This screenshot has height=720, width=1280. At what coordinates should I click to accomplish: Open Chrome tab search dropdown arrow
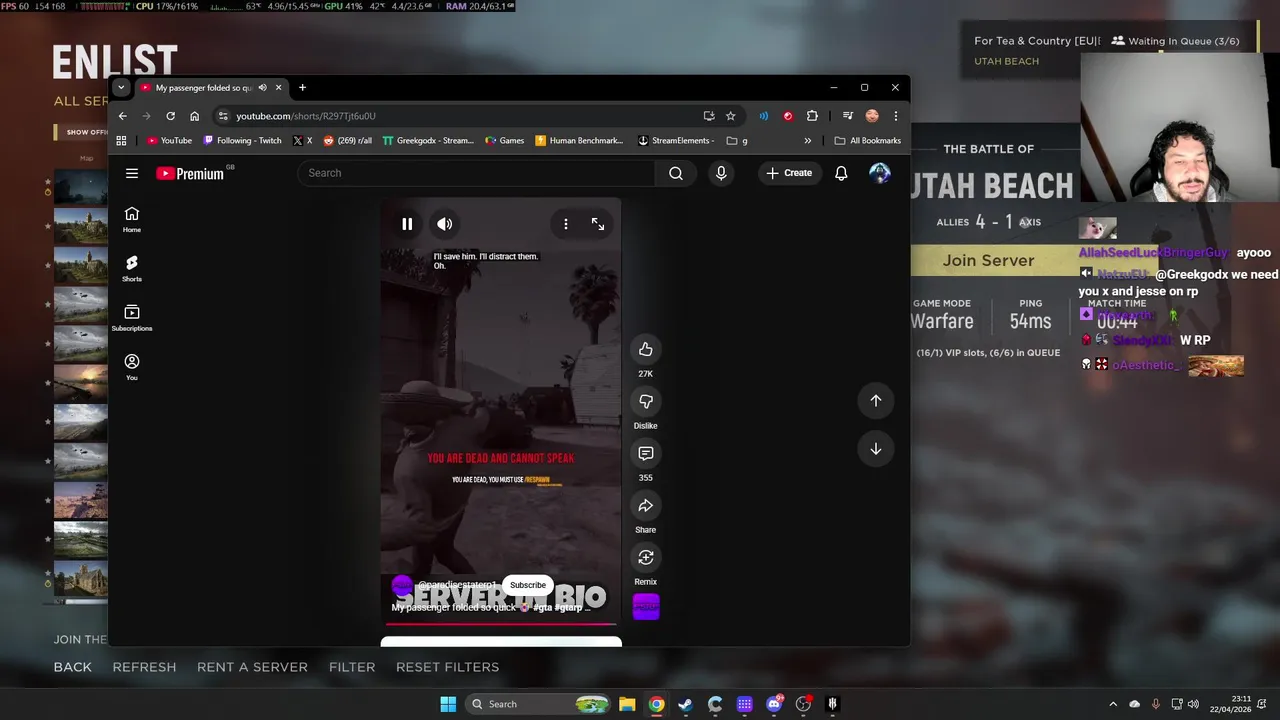[121, 87]
